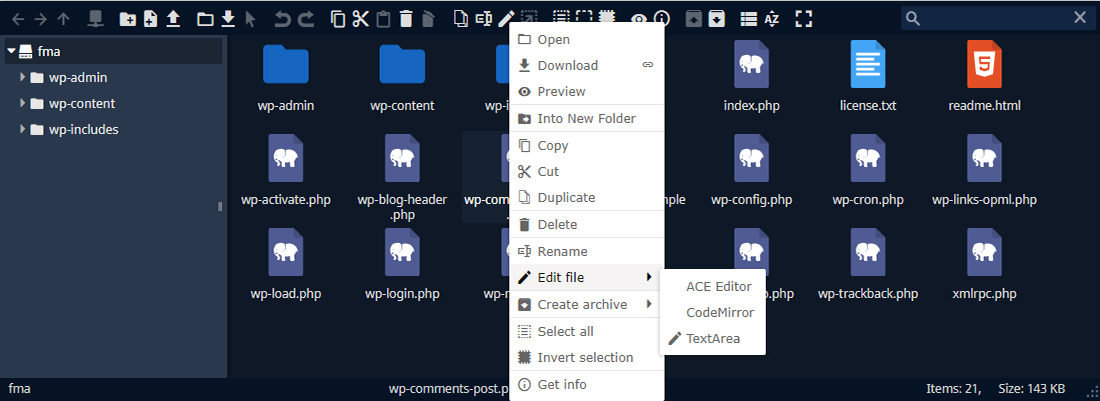
Task: Click the Paste clipboard toolbar icon
Action: pyautogui.click(x=383, y=19)
